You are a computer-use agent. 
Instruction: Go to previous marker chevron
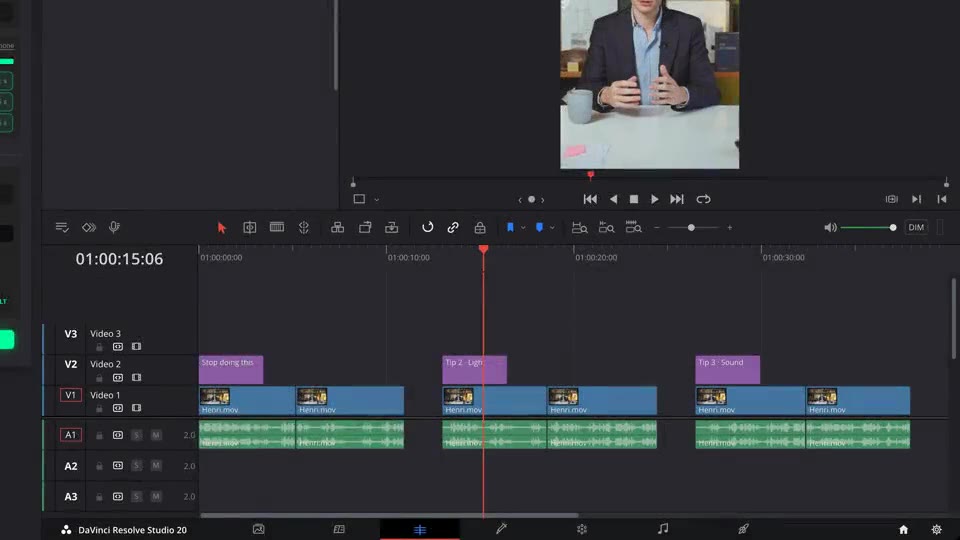tap(520, 200)
